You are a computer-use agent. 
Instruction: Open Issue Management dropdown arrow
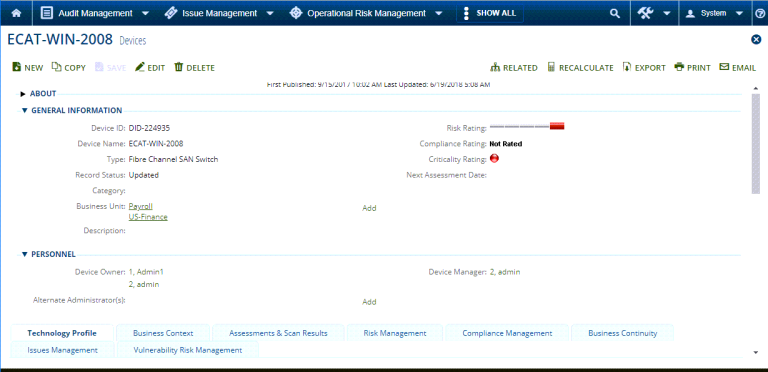click(x=270, y=14)
